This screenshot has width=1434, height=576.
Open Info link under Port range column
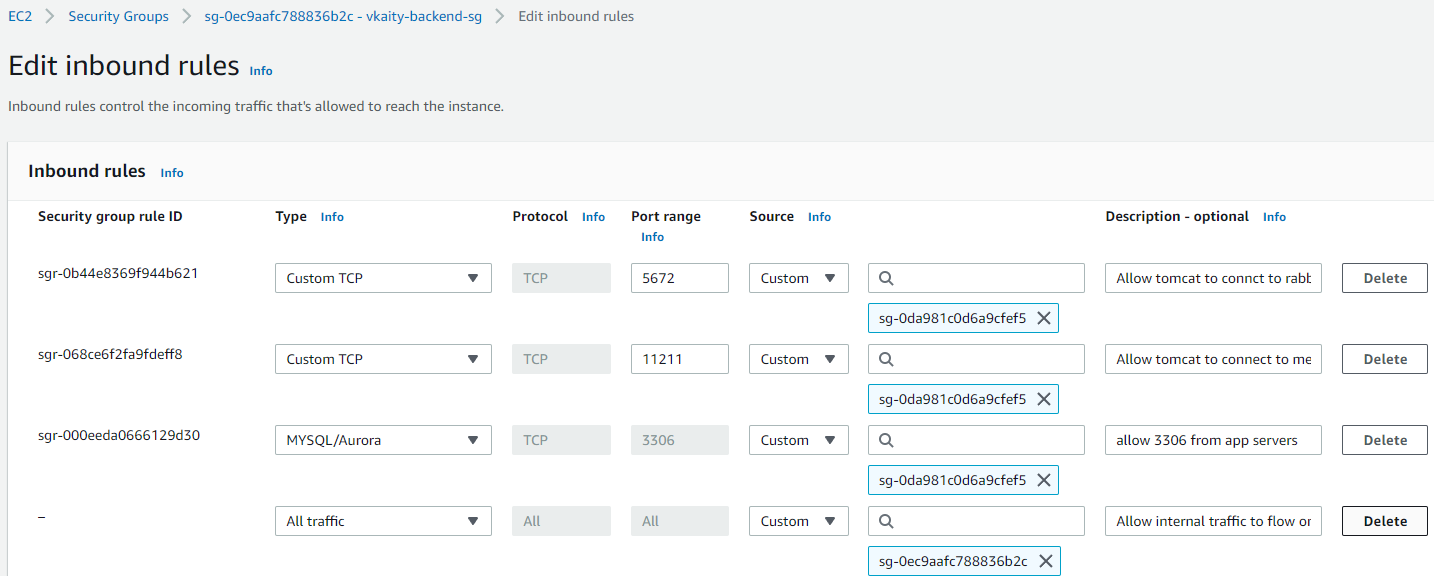pyautogui.click(x=652, y=237)
